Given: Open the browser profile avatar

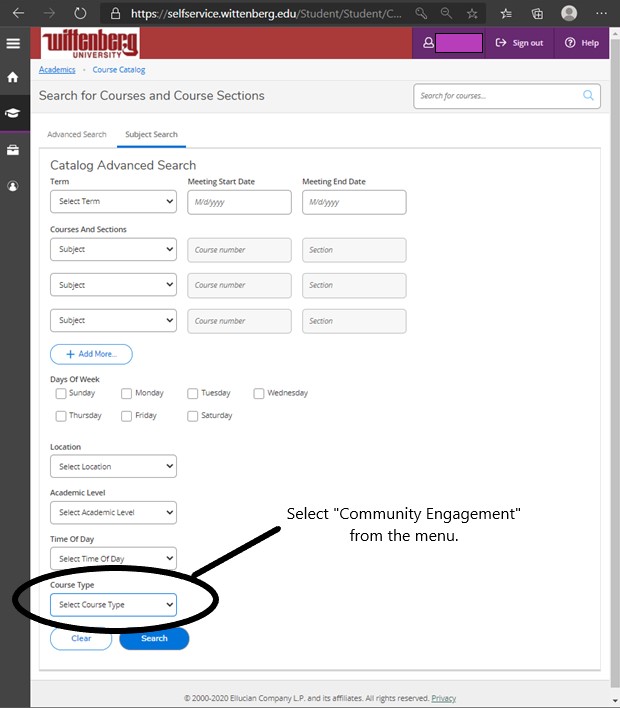Looking at the screenshot, I should pyautogui.click(x=569, y=13).
